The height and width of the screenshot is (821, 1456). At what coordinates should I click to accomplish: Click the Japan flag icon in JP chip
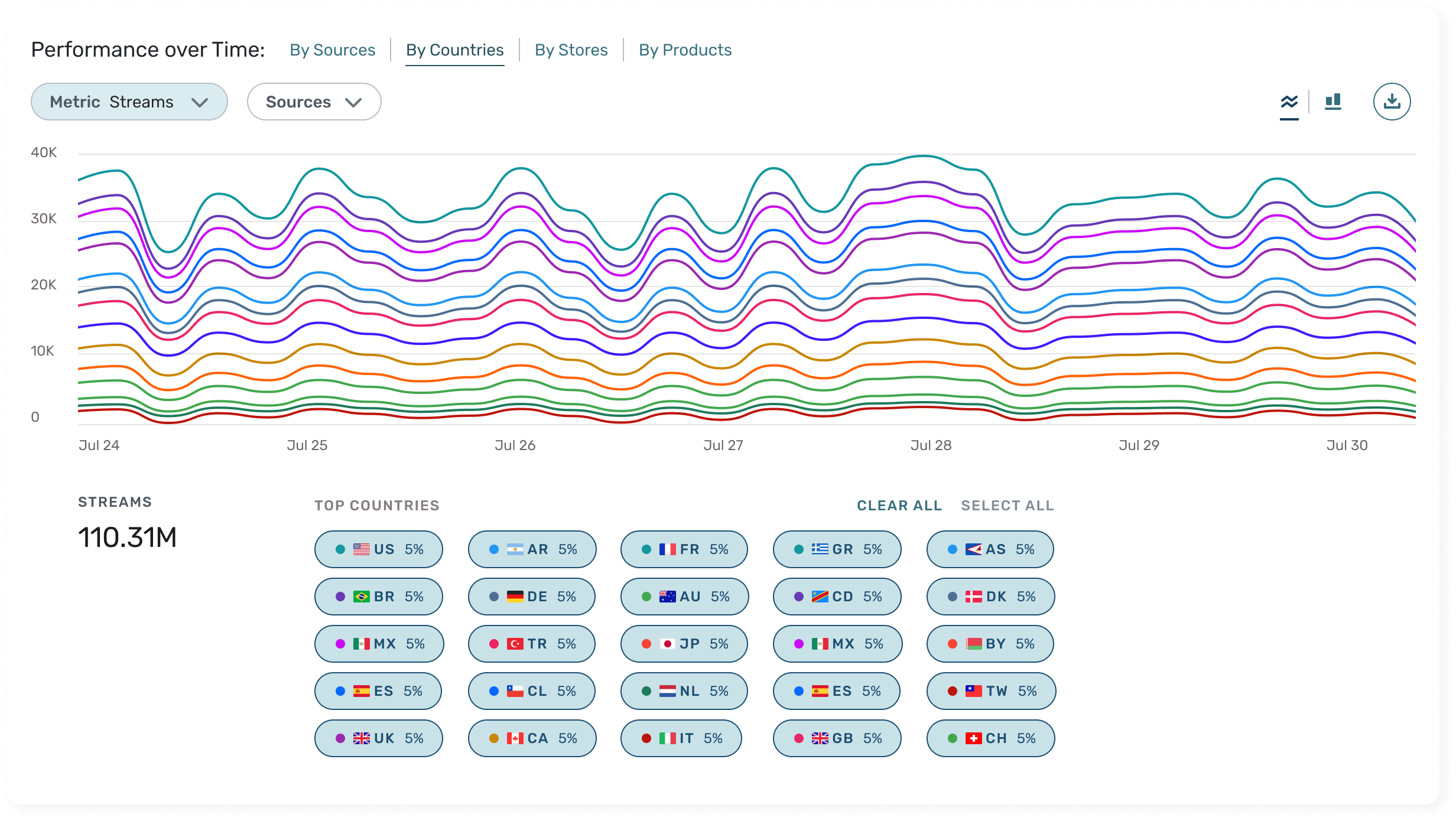(x=667, y=644)
